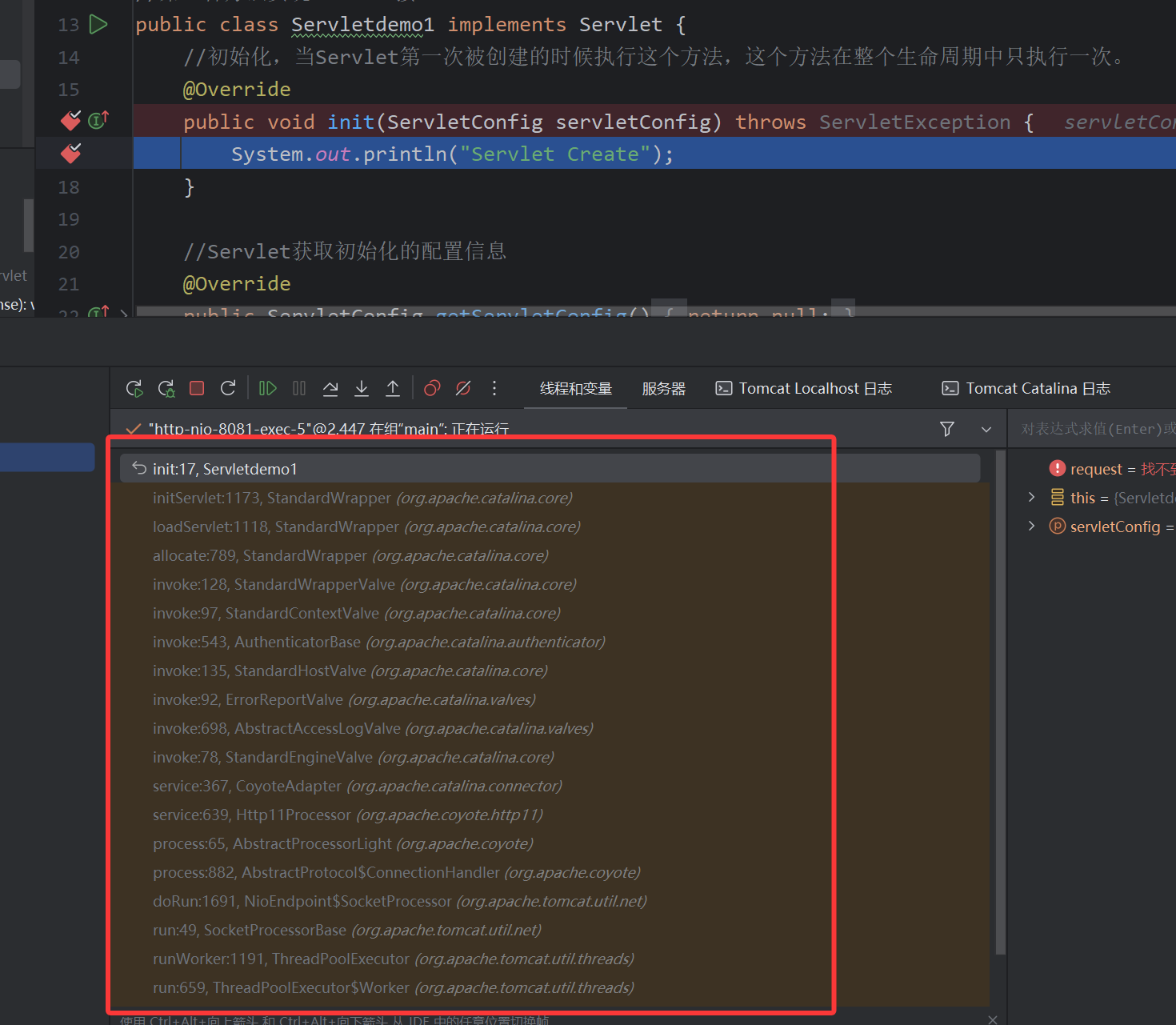This screenshot has height=1025, width=1176.
Task: Open View Breakpoints dialog
Action: 432,388
